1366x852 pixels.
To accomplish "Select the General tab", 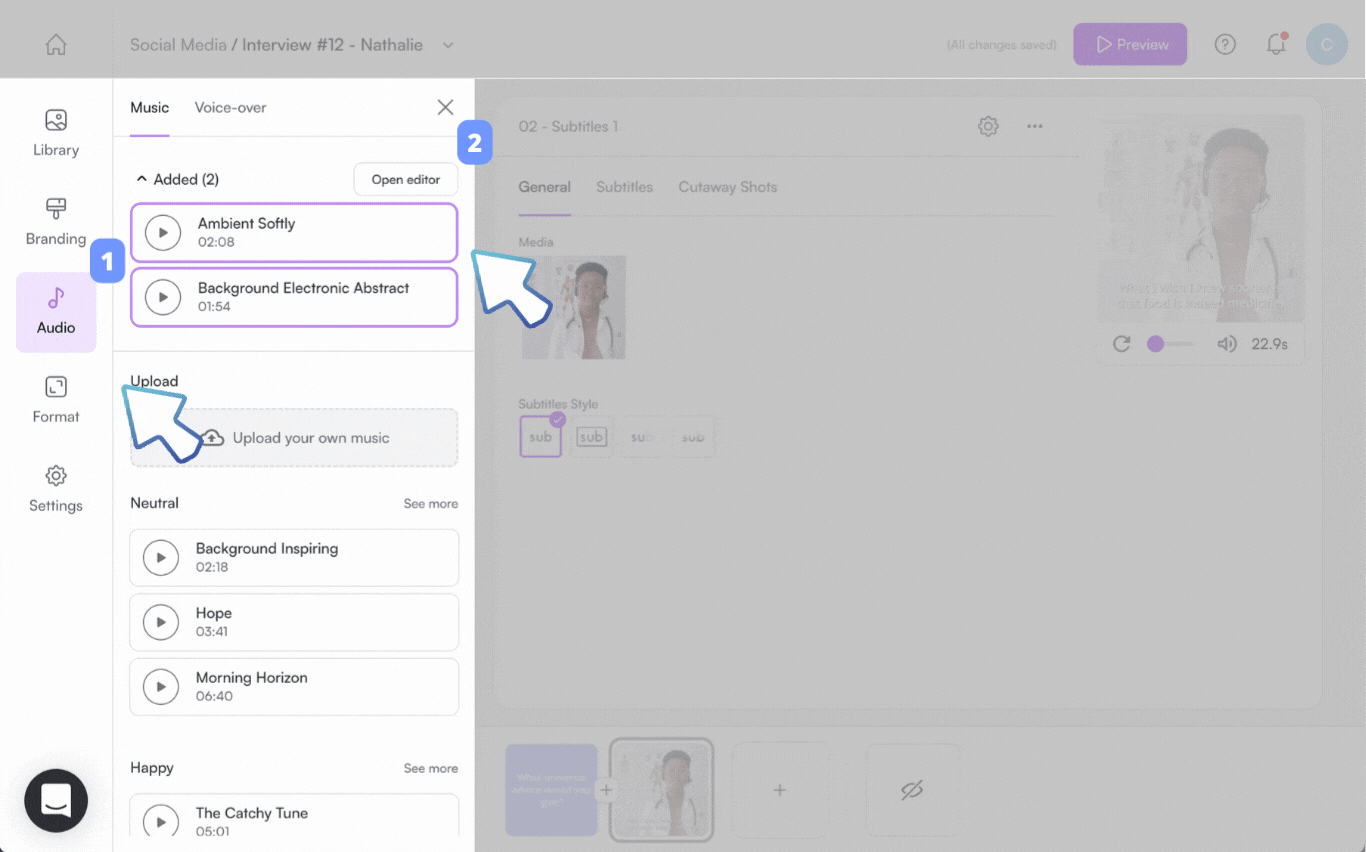I will (544, 187).
